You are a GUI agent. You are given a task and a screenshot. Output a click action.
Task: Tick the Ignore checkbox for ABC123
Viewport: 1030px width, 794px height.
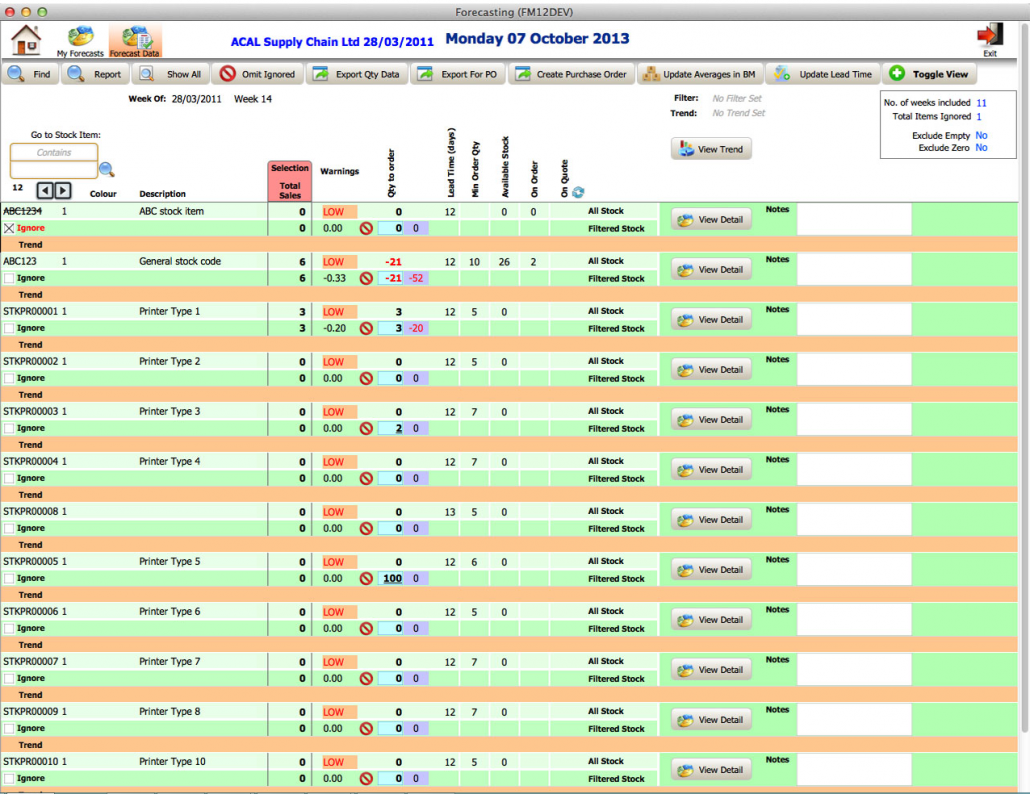(9, 278)
